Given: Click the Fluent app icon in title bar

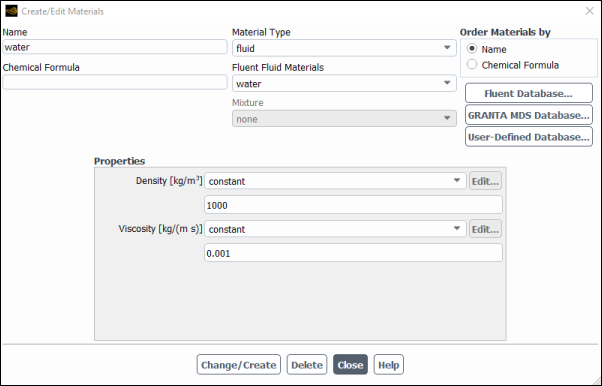Looking at the screenshot, I should click(11, 11).
